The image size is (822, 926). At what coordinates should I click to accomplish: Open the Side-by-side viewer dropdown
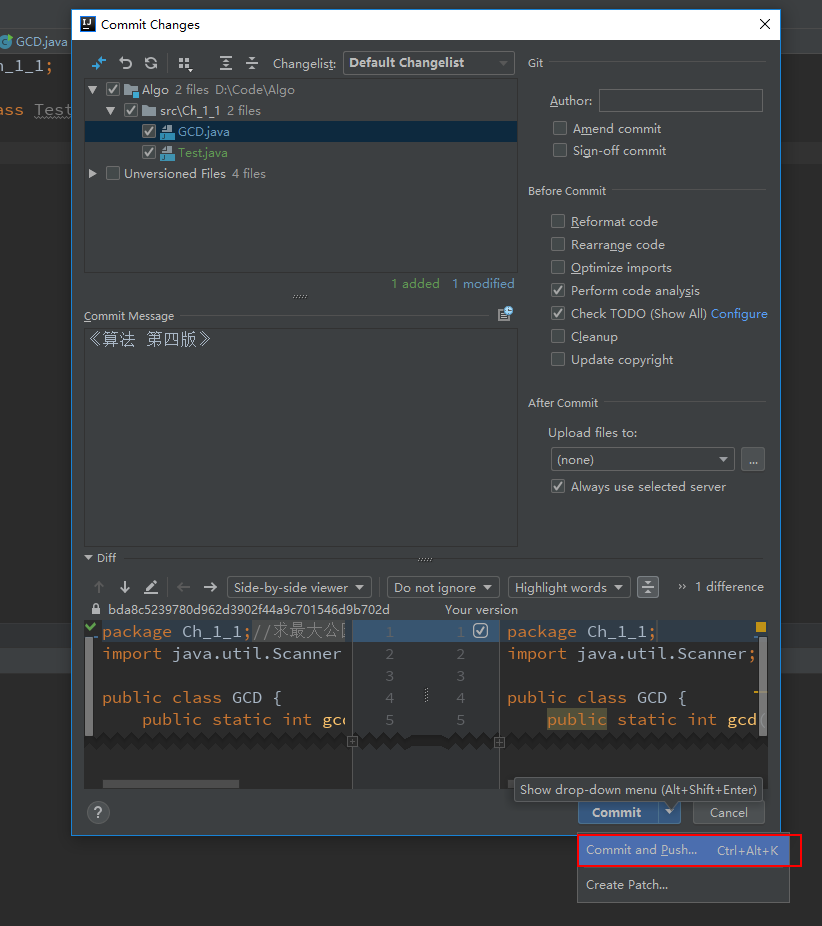299,587
